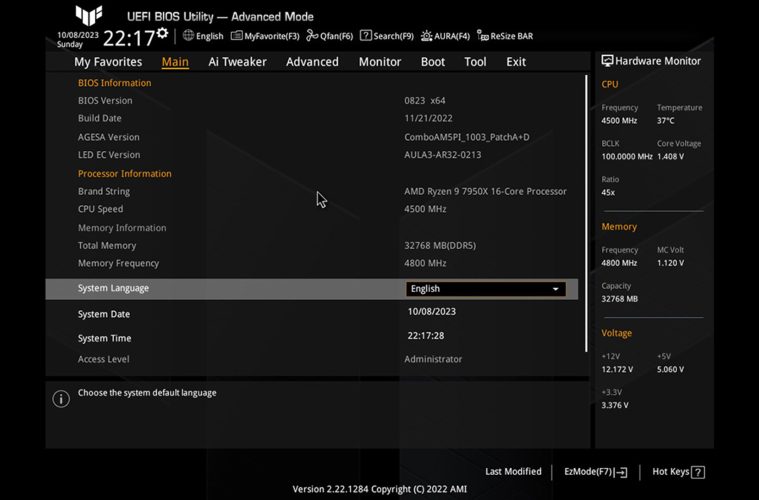The width and height of the screenshot is (759, 500).
Task: Open the Tool tab
Action: [x=475, y=62]
